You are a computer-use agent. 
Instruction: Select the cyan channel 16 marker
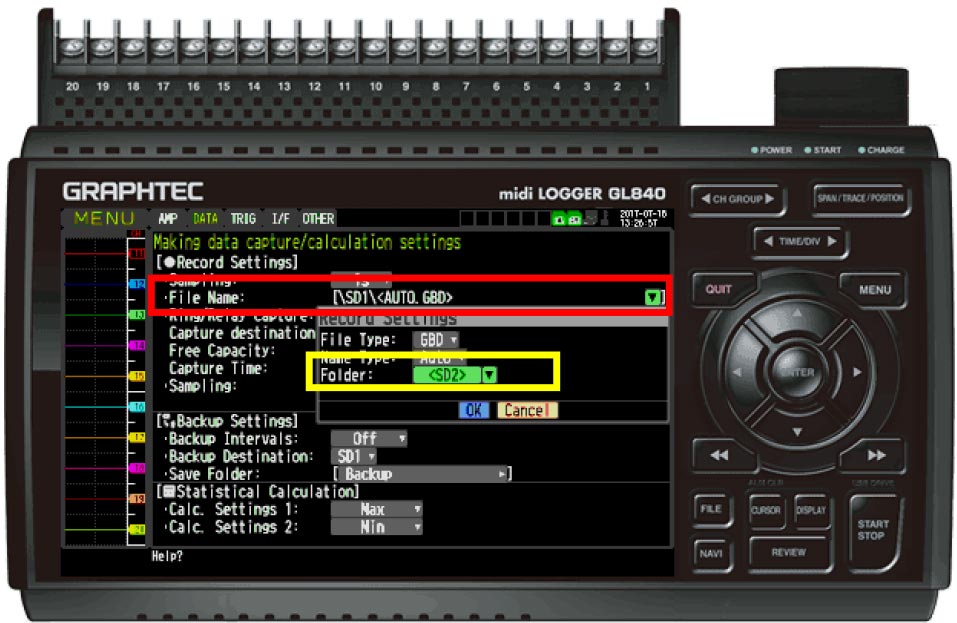(137, 407)
